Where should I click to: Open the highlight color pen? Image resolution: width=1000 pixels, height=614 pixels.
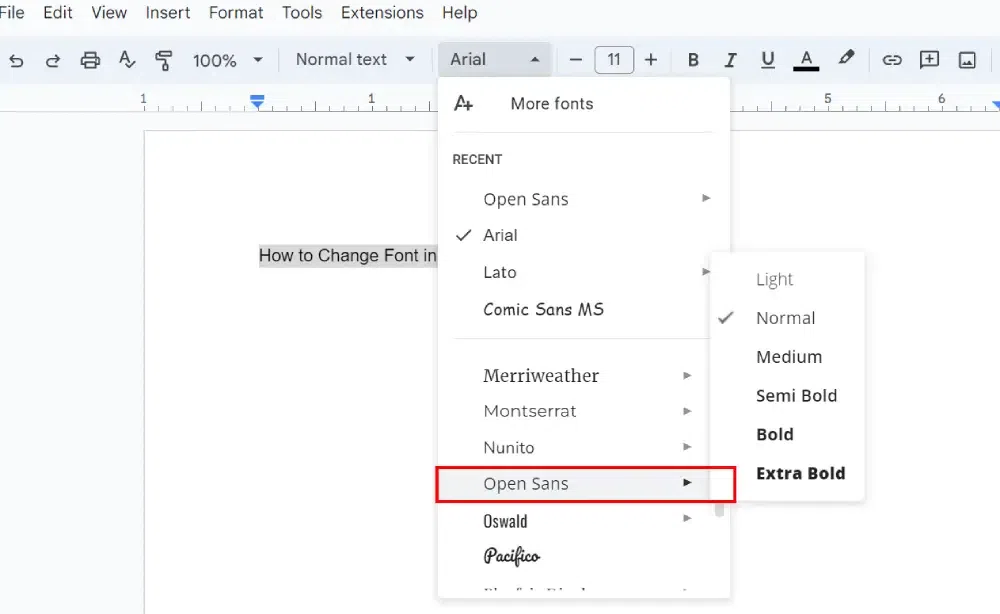click(x=846, y=58)
